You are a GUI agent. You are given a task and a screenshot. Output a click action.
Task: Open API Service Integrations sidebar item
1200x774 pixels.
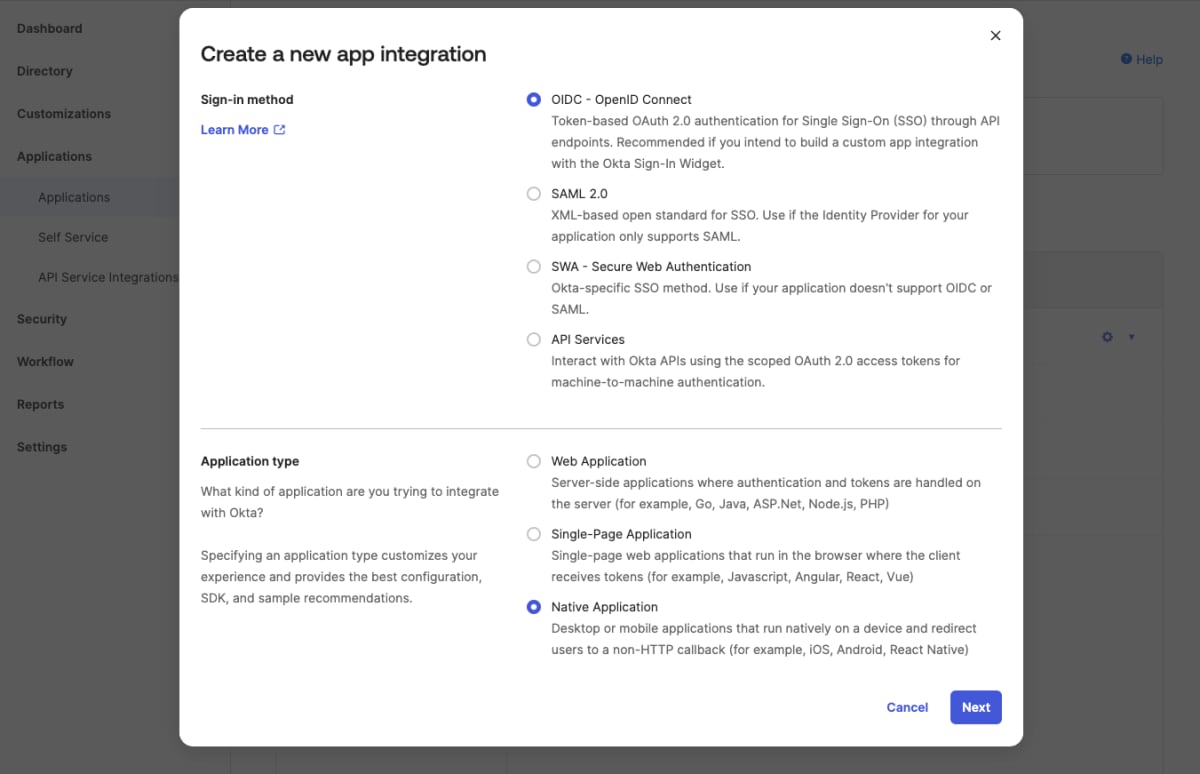click(x=108, y=277)
